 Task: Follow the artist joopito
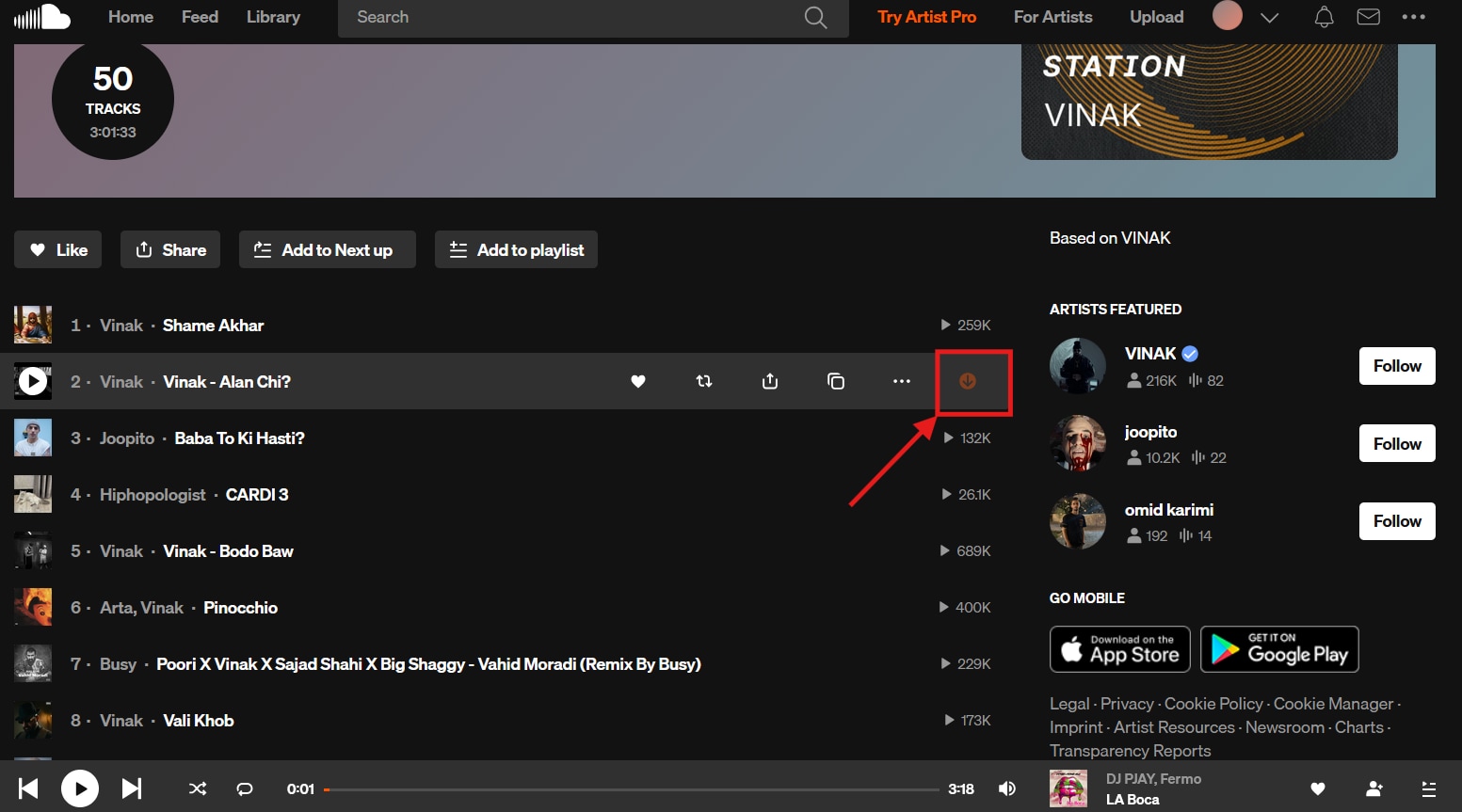click(x=1396, y=442)
